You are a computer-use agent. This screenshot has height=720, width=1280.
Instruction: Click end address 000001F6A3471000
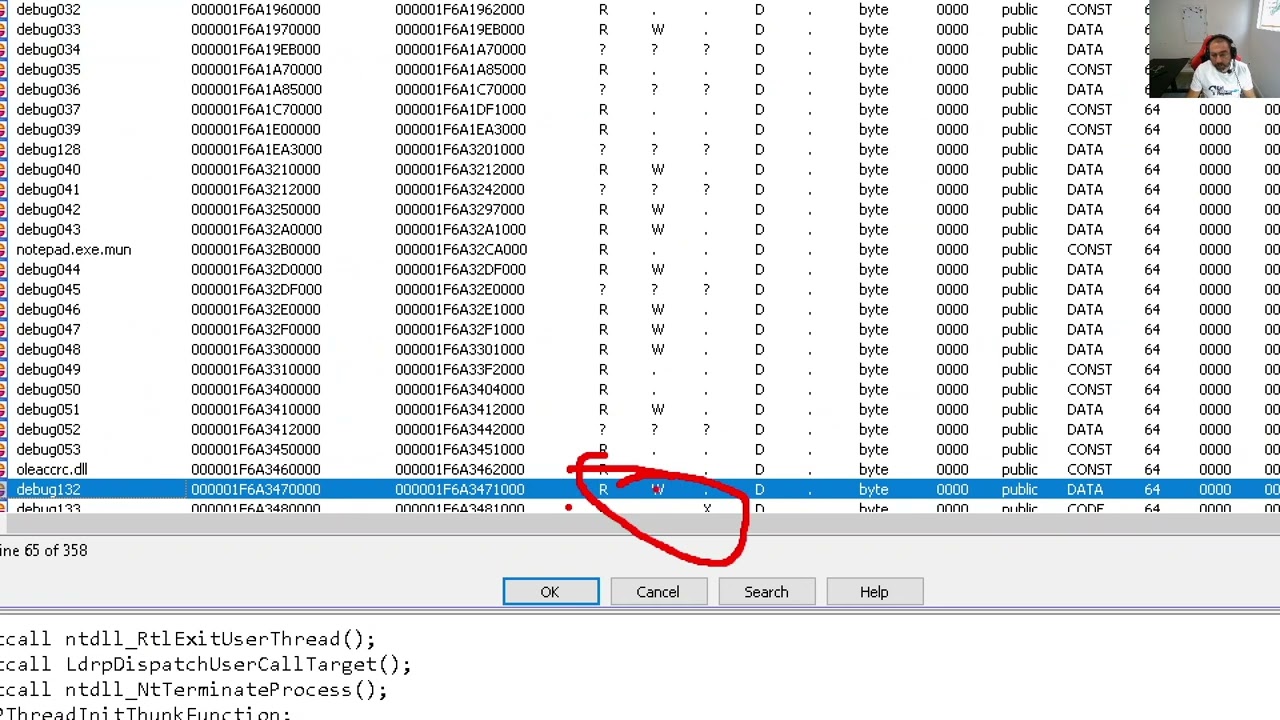[x=460, y=489]
